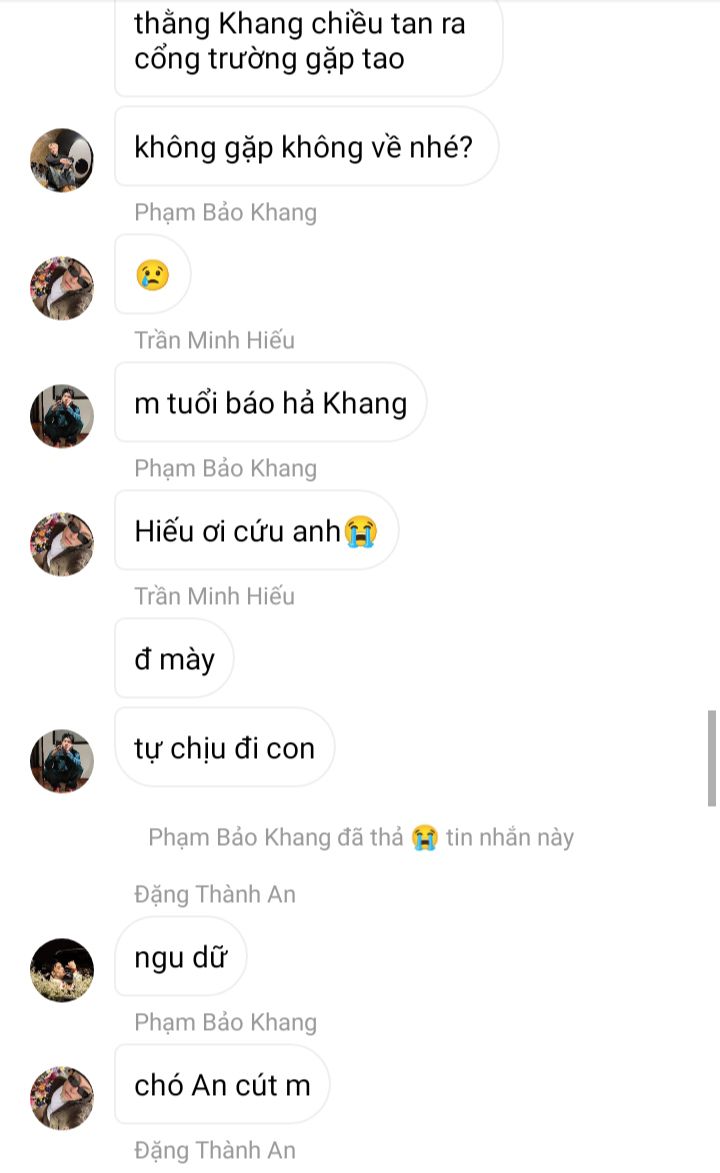
Task: Select the 'không gặp không về nhé?' message
Action: pos(306,147)
